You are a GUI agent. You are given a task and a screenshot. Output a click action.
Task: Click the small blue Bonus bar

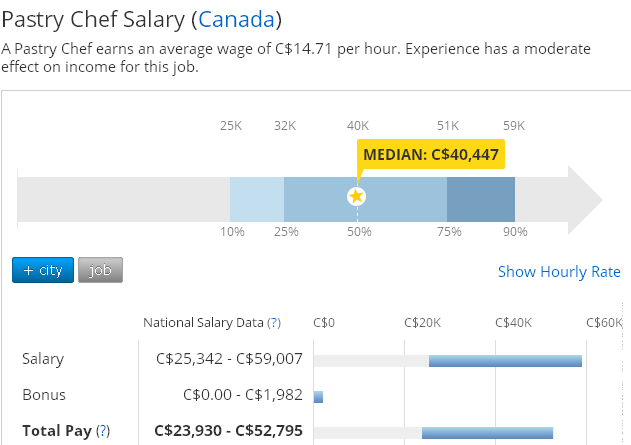pyautogui.click(x=318, y=396)
